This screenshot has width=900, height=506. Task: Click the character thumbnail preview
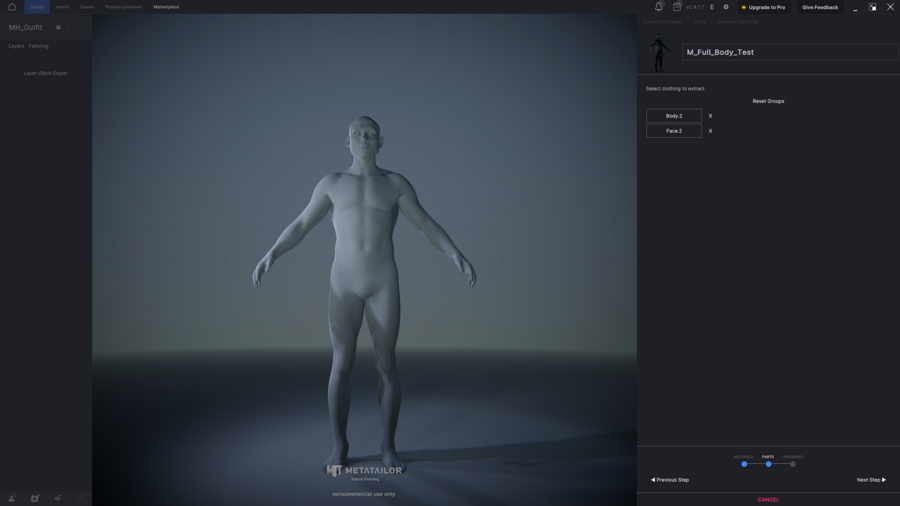tap(659, 52)
